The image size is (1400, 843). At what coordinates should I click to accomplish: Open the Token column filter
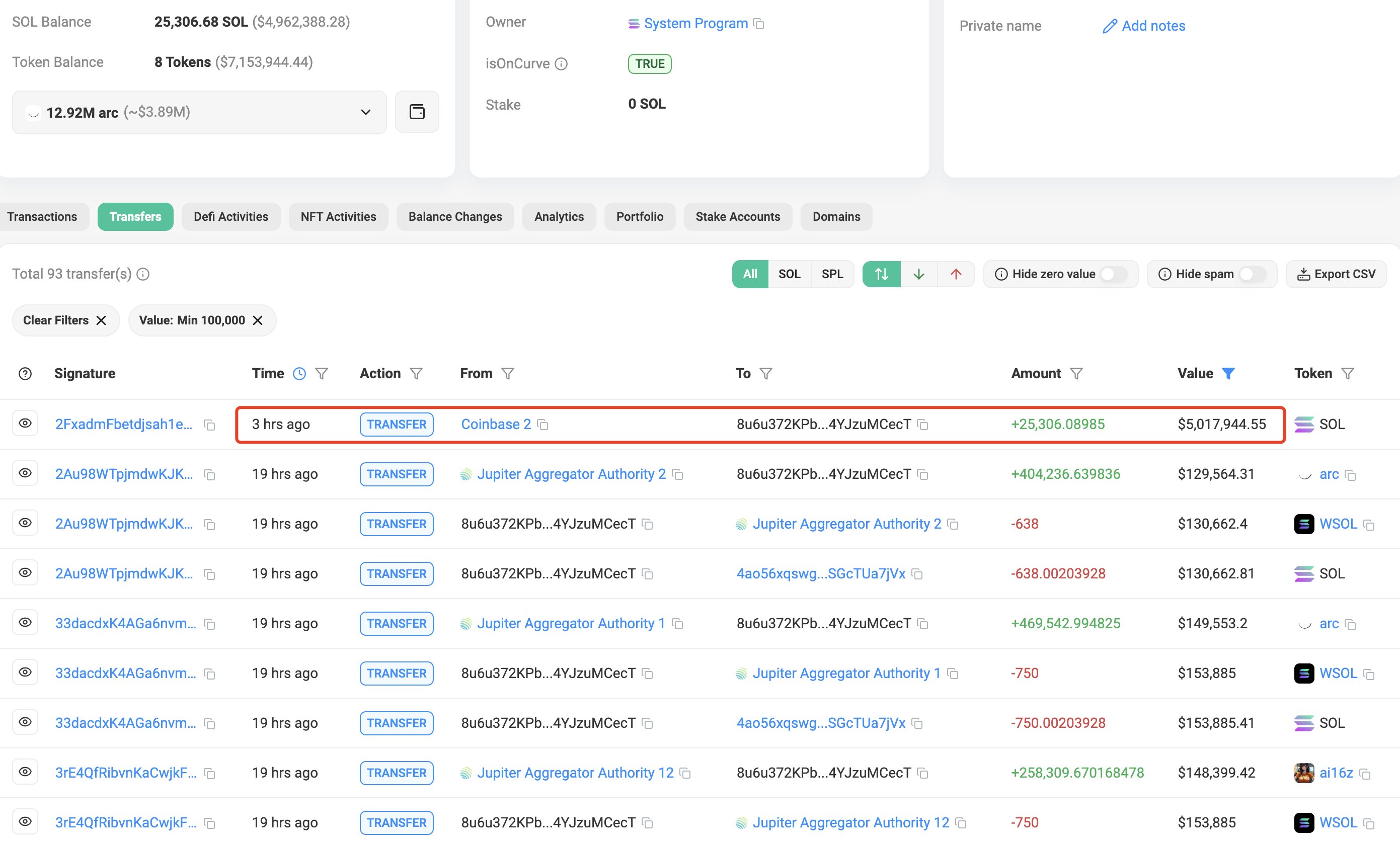pos(1348,374)
